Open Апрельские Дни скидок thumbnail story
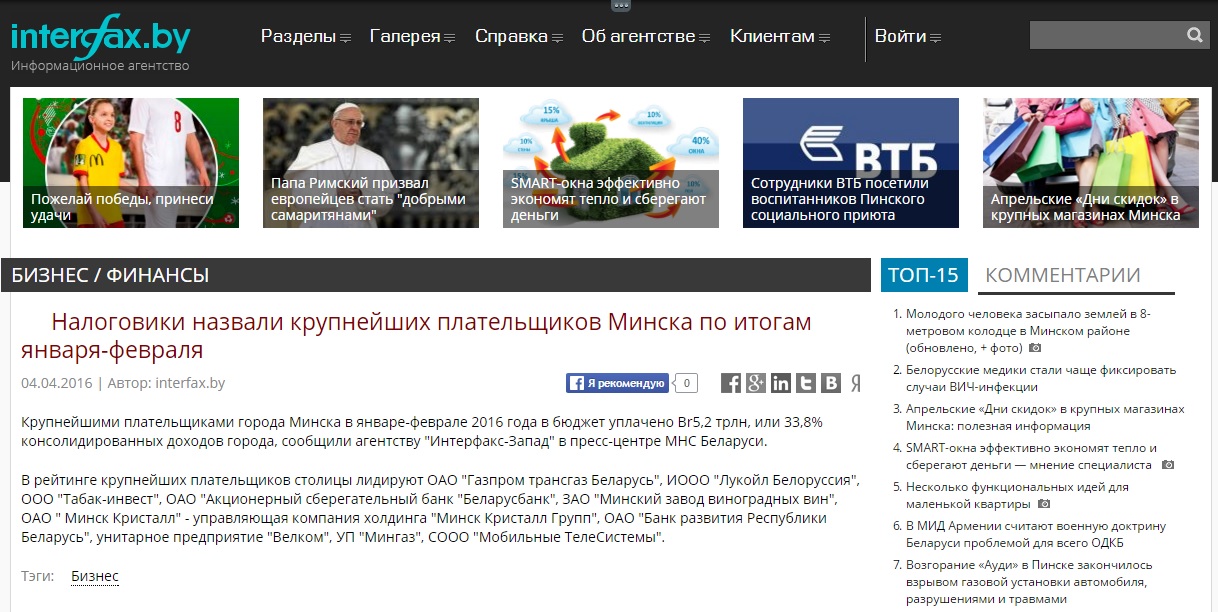Viewport: 1218px width, 612px height. [1091, 163]
